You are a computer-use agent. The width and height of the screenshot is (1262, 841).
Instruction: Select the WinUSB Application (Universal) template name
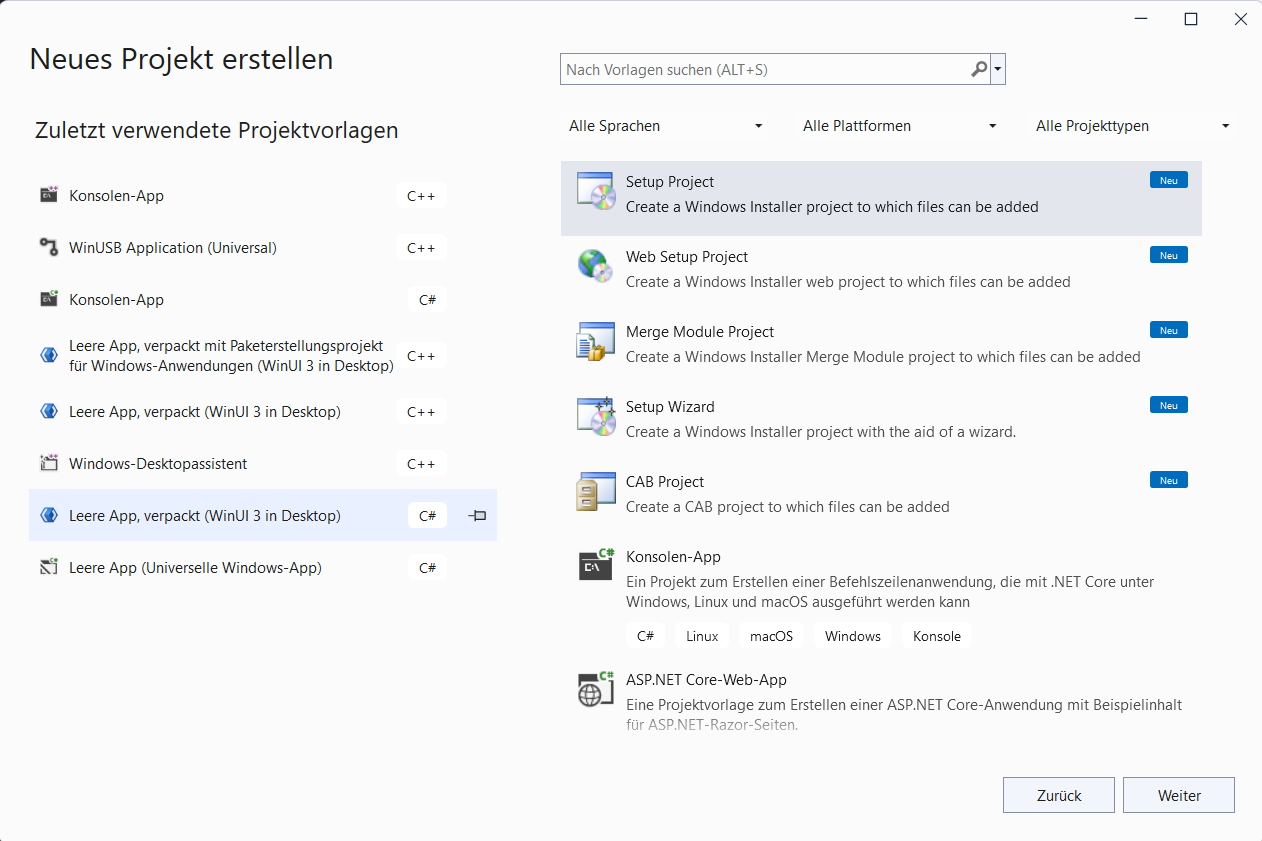[173, 247]
